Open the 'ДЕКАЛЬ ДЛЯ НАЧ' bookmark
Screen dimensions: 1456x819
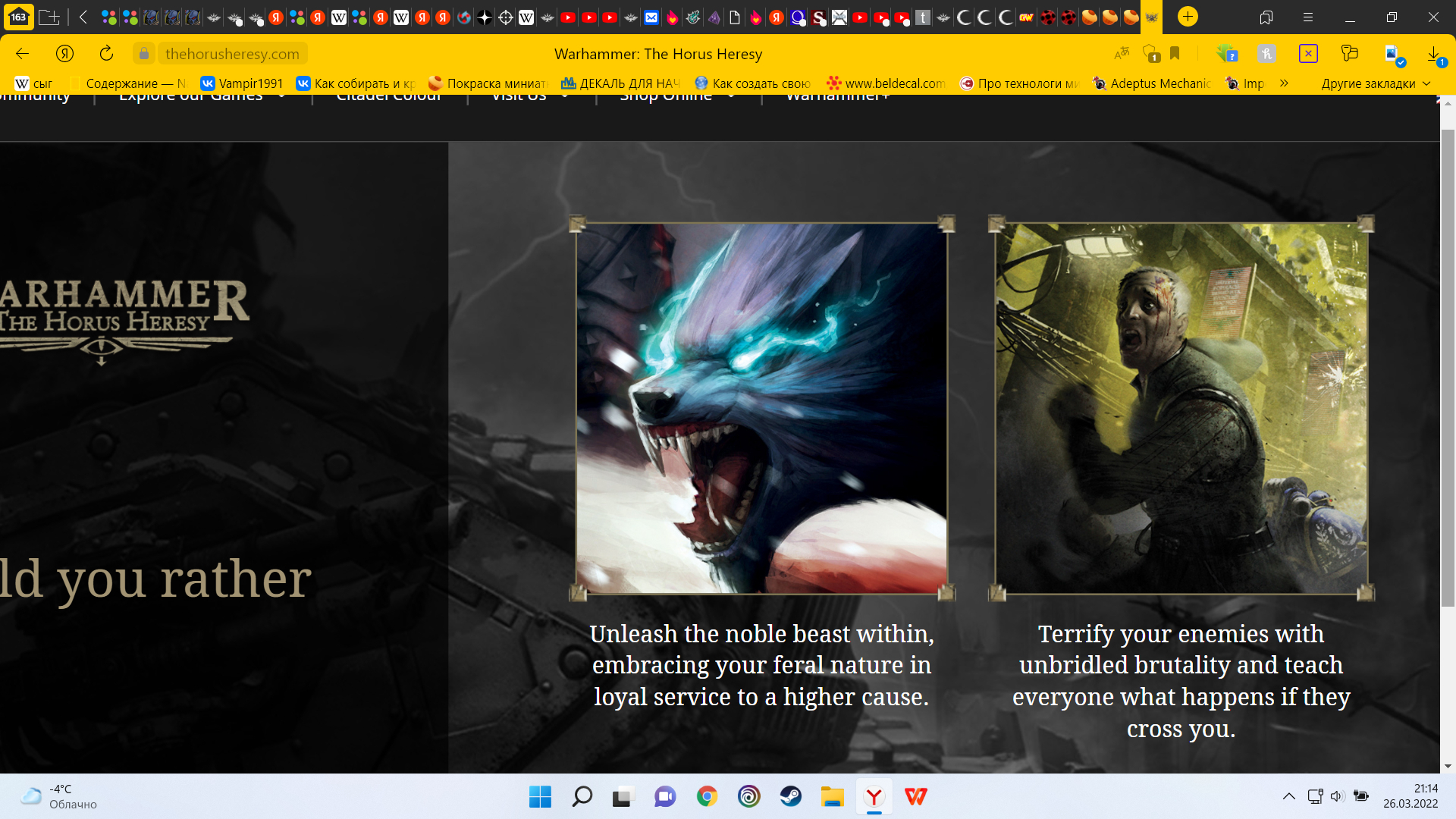pyautogui.click(x=620, y=83)
